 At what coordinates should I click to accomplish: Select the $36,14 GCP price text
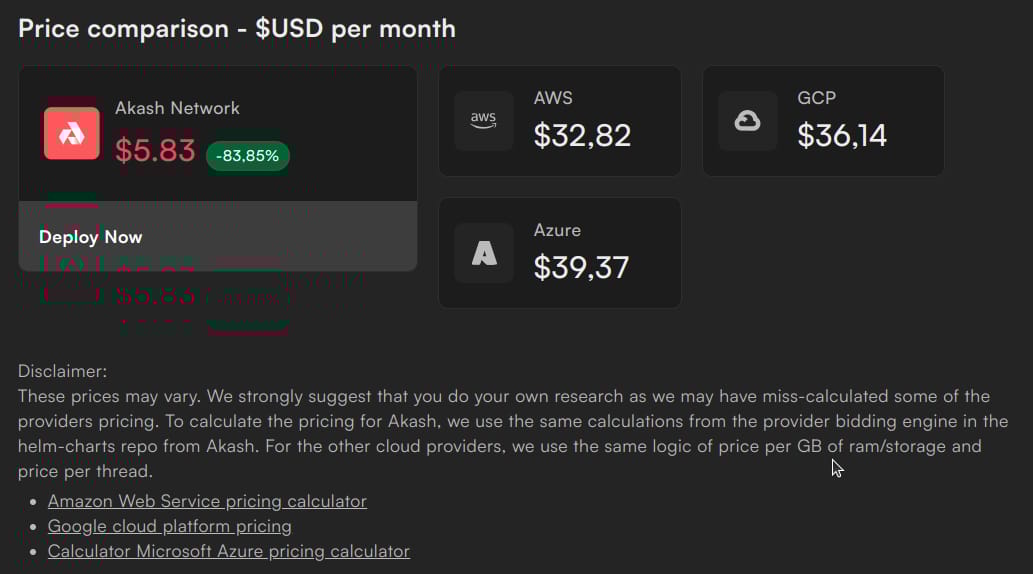842,135
